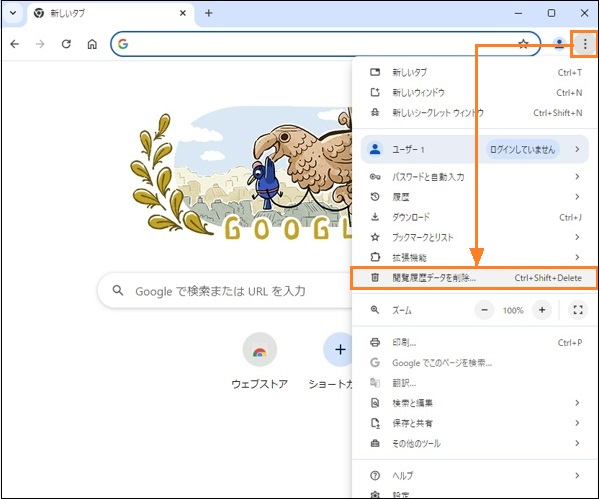Click the home icon in toolbar

[x=92, y=44]
